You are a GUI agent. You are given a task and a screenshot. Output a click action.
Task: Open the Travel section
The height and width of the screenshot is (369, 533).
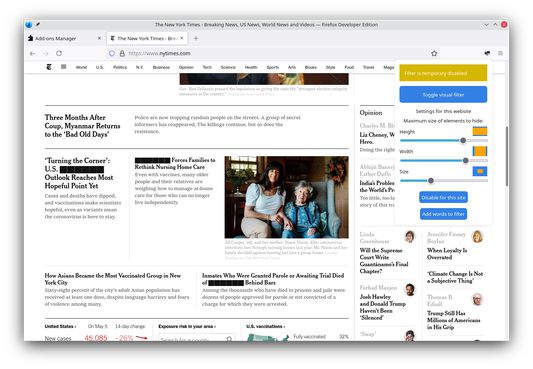(368, 67)
